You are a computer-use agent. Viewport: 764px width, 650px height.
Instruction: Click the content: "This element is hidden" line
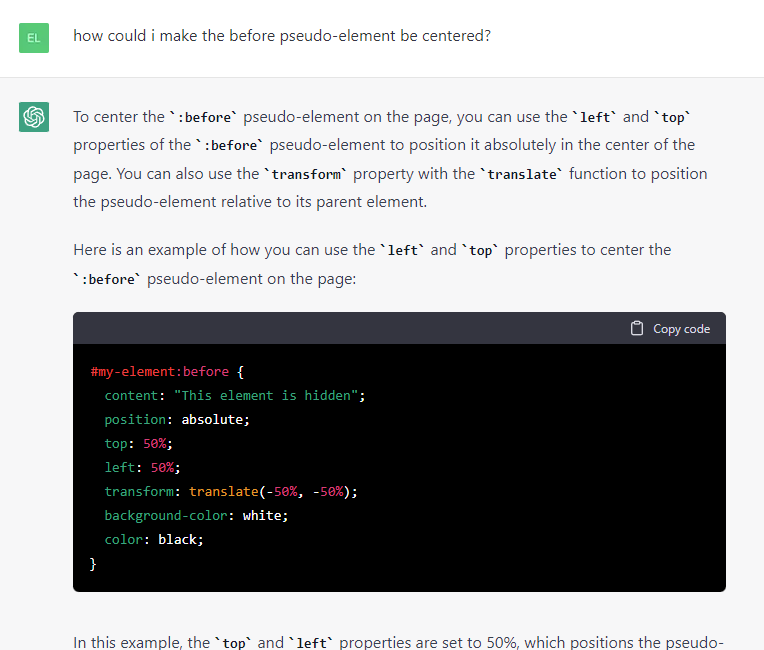(235, 396)
